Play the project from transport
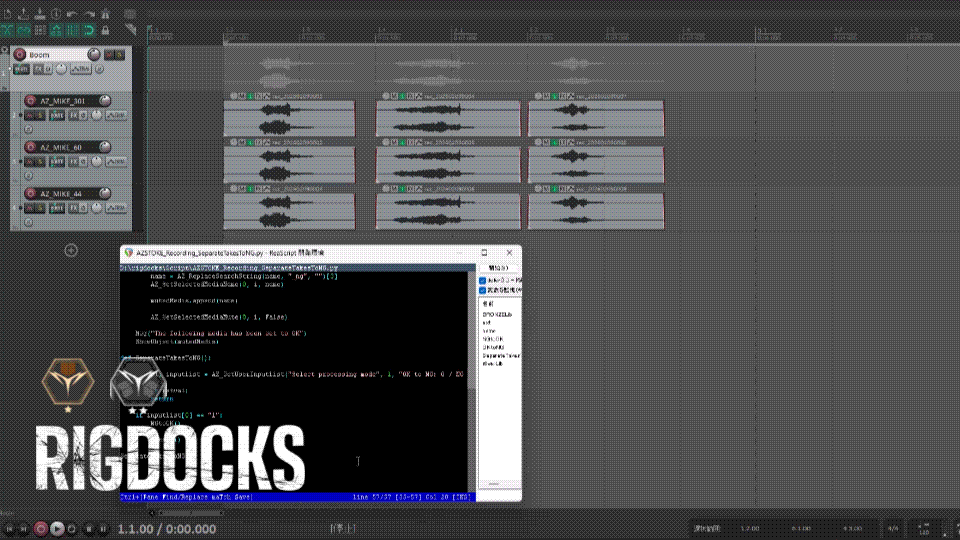The image size is (960, 540). (57, 528)
